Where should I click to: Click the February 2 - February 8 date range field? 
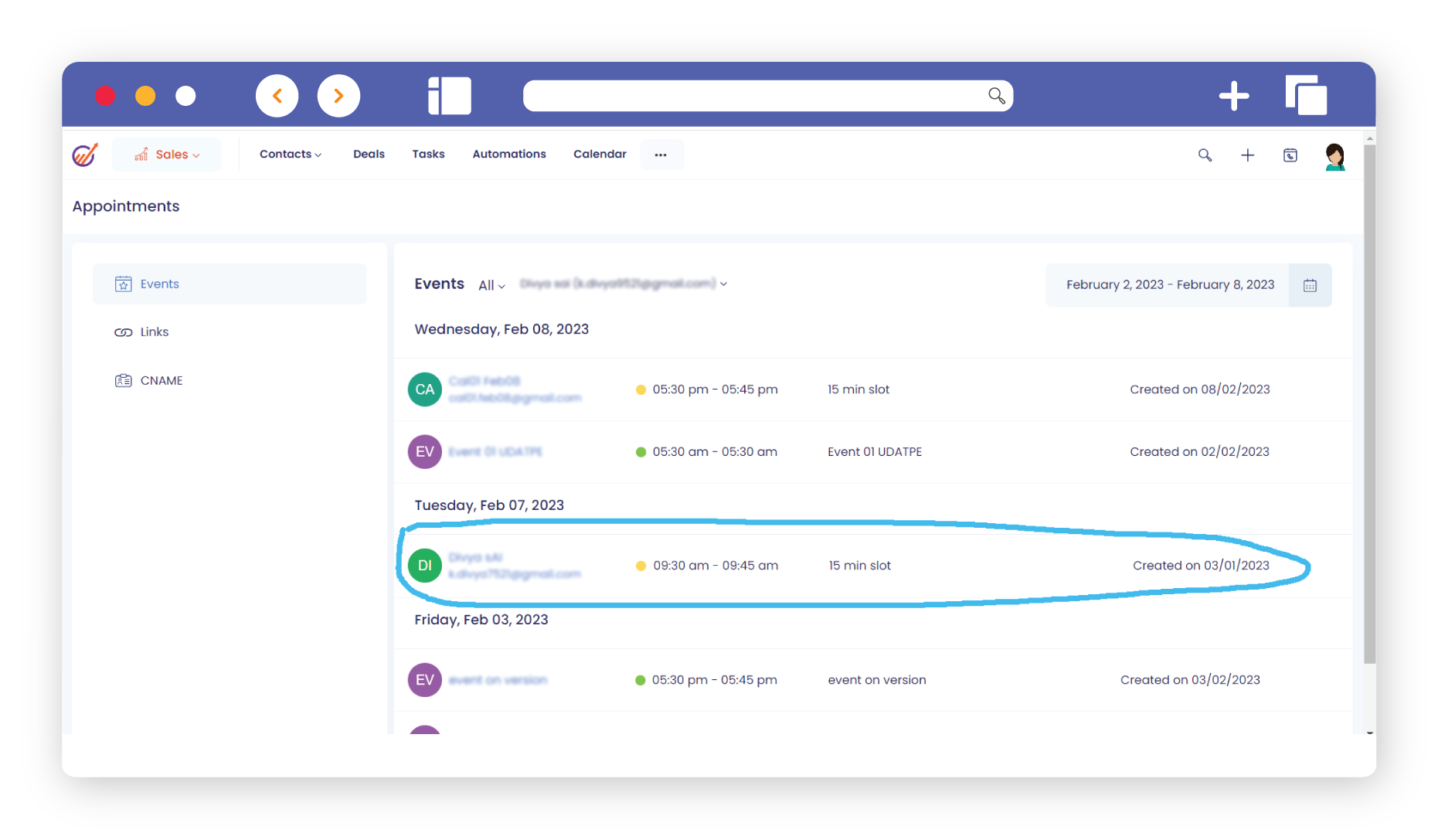pyautogui.click(x=1169, y=285)
